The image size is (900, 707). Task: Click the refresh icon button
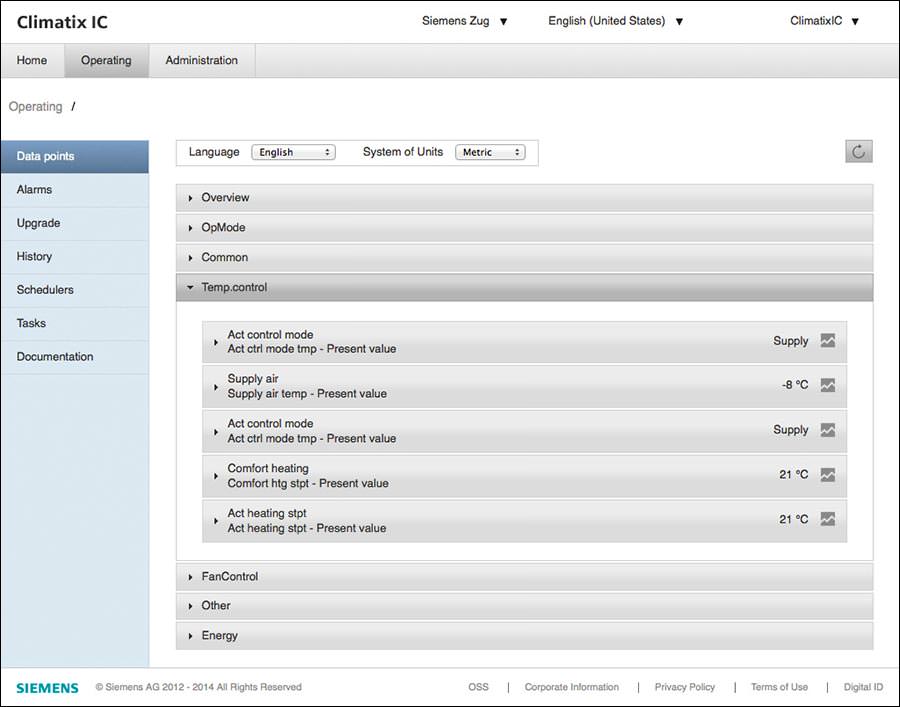pos(859,152)
